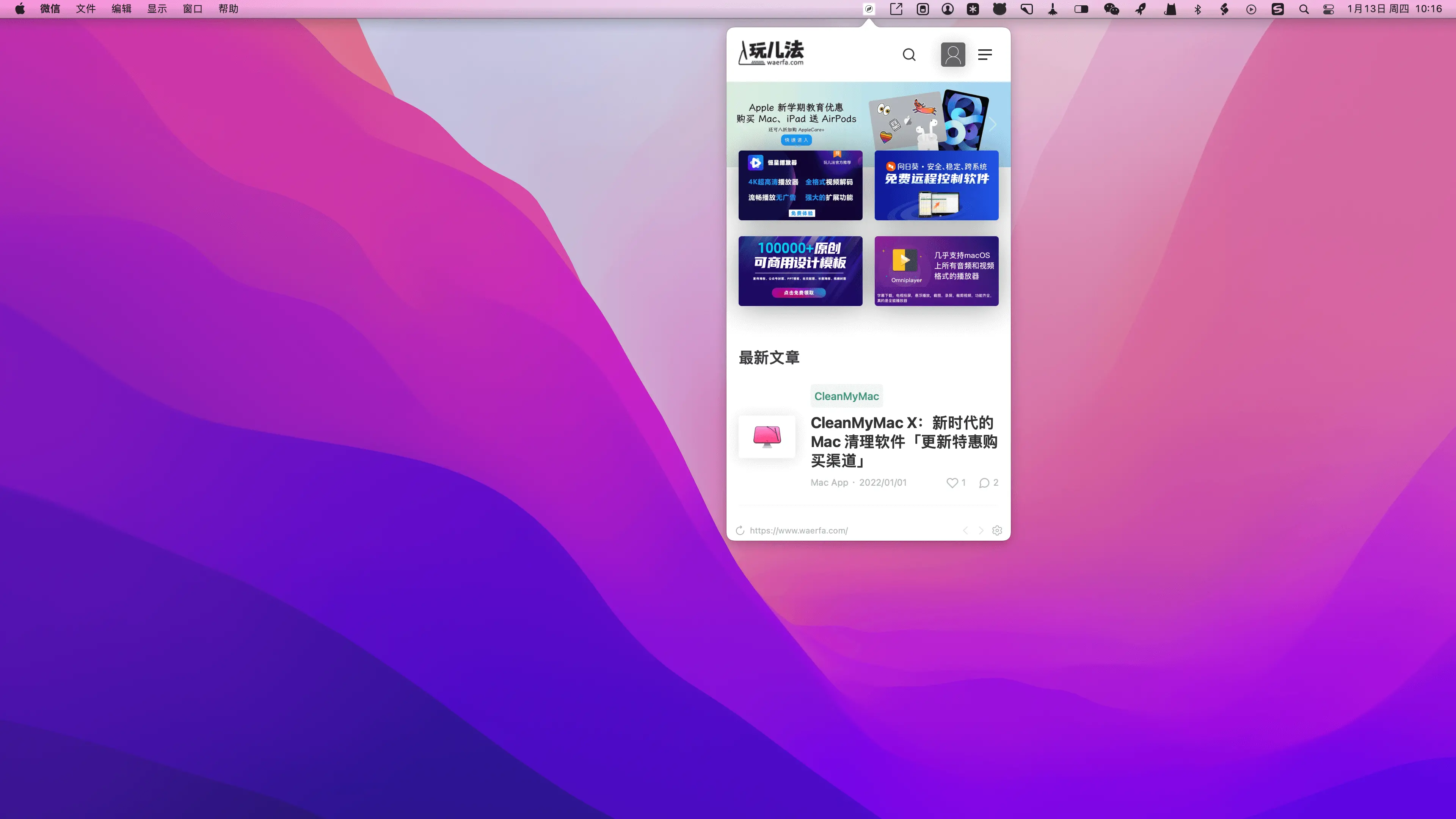Click the One Switch toggle menu bar icon
This screenshot has height=819, width=1456.
pyautogui.click(x=1081, y=9)
